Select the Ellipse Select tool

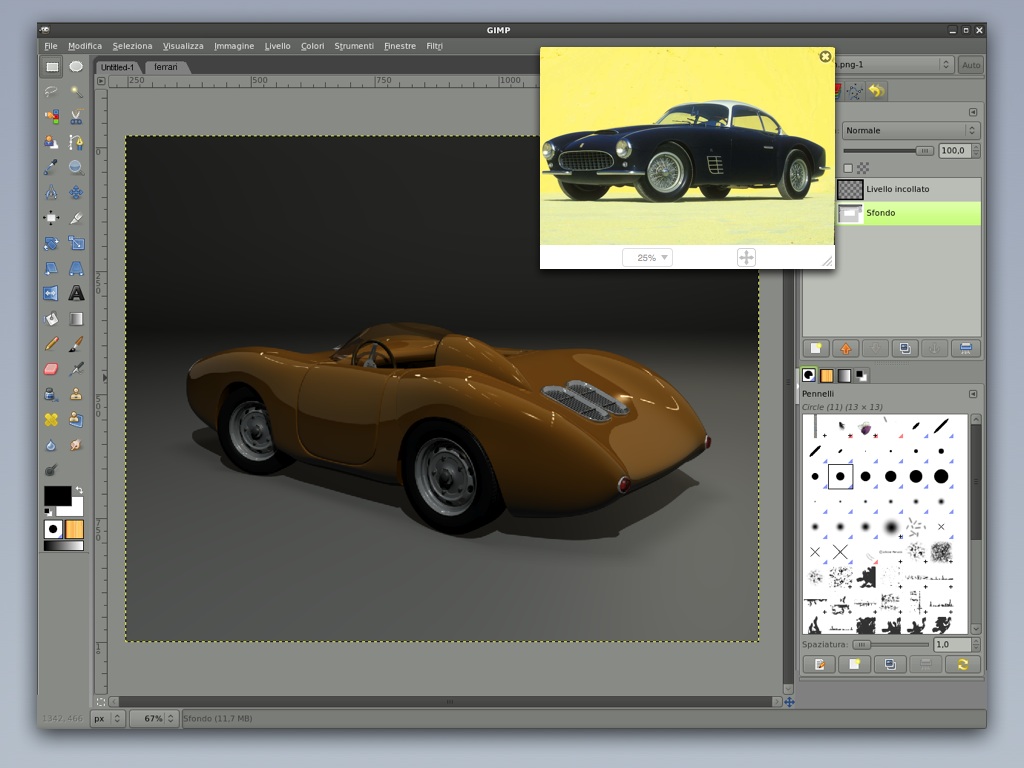pos(76,67)
